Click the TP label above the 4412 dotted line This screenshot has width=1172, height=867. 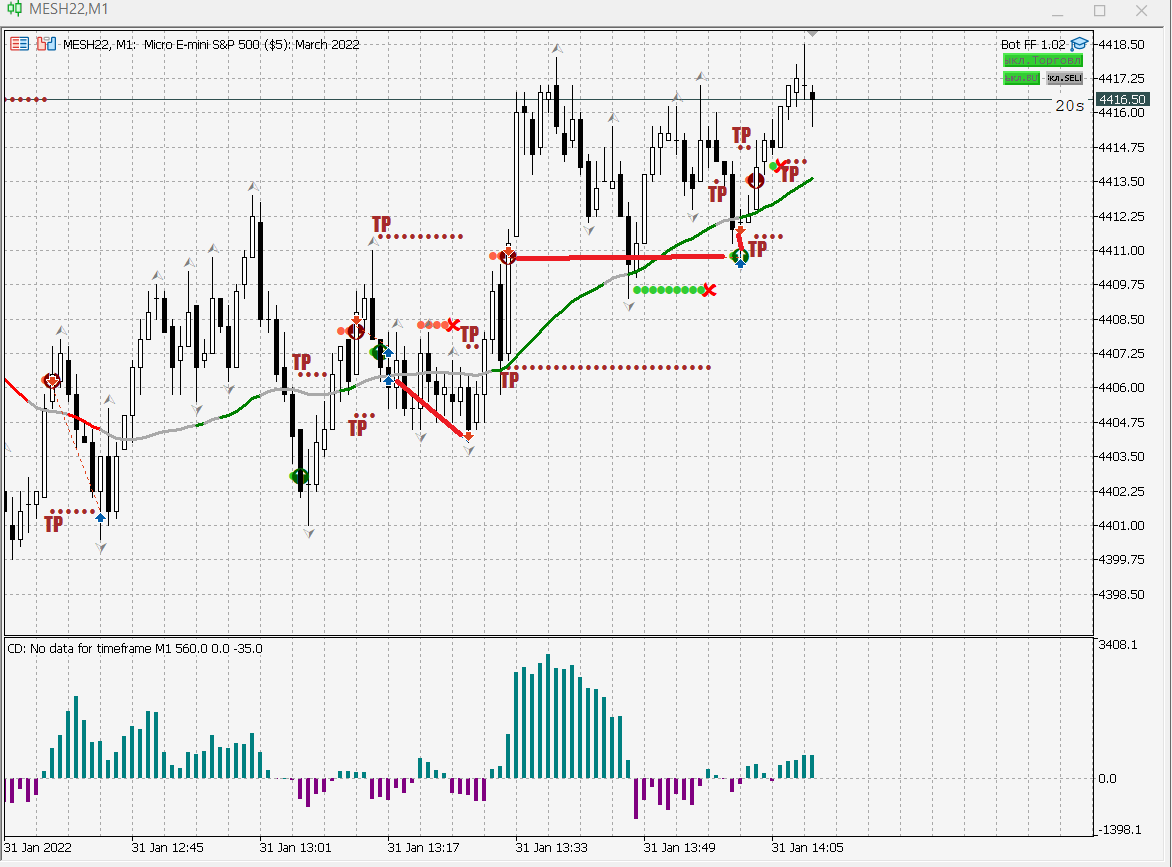click(x=381, y=224)
